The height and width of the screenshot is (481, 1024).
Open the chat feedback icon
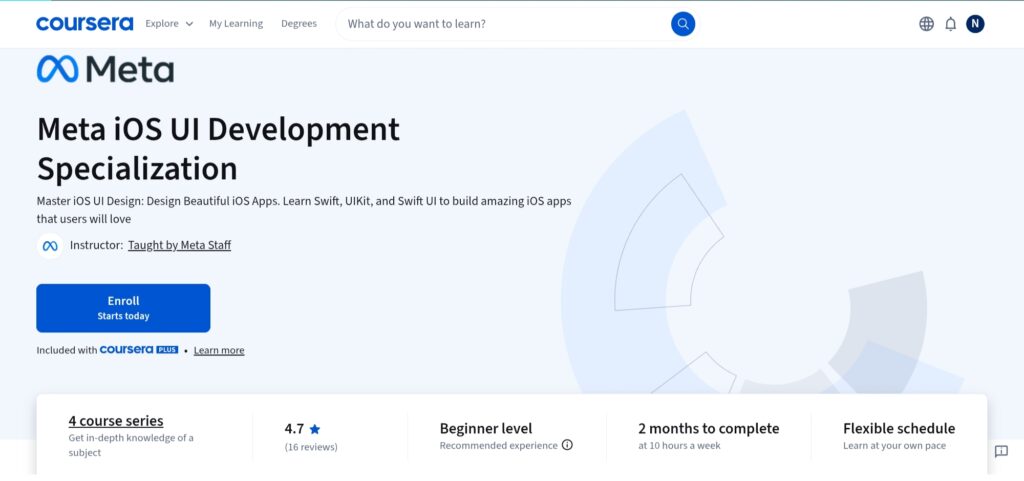[x=1000, y=451]
